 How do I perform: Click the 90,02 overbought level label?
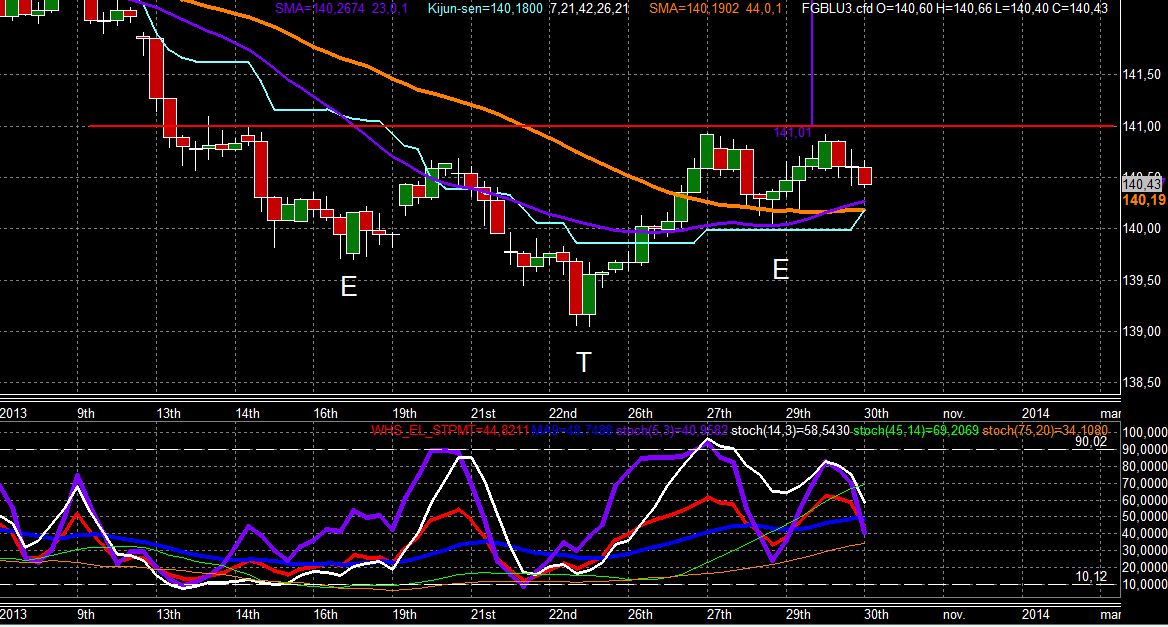click(x=1091, y=442)
